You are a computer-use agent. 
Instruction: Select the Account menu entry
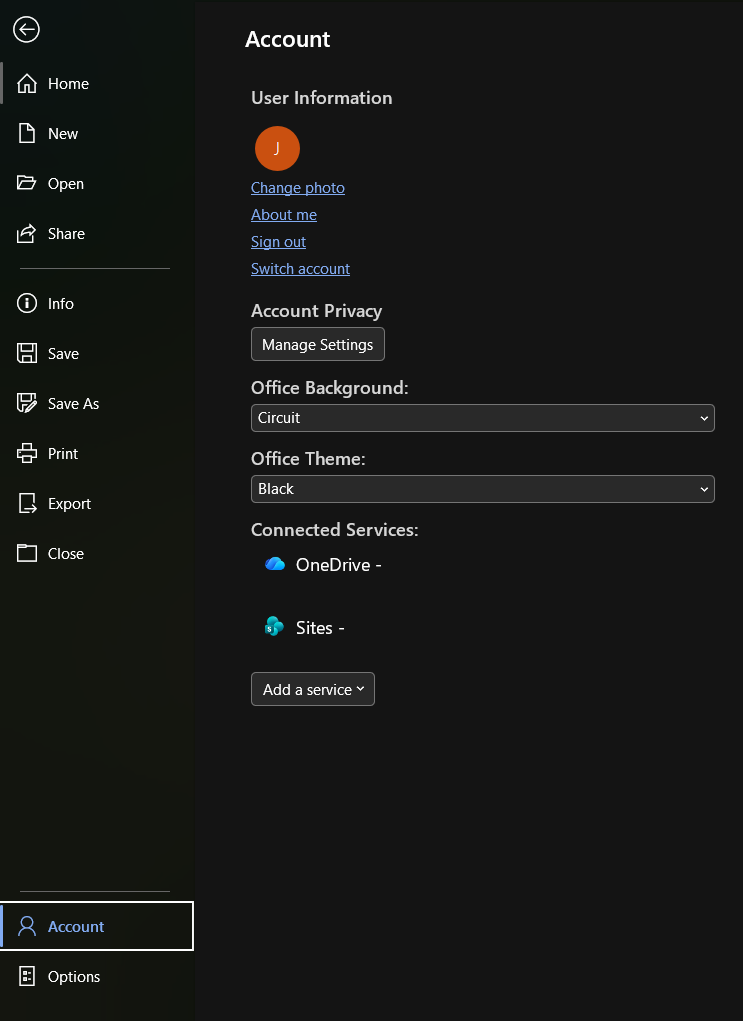(x=97, y=926)
